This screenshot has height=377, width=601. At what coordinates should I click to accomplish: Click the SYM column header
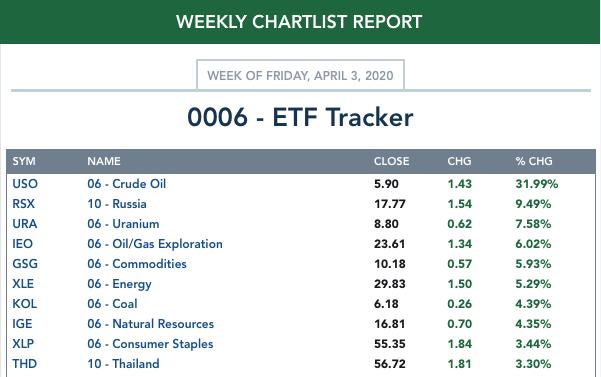(x=24, y=161)
